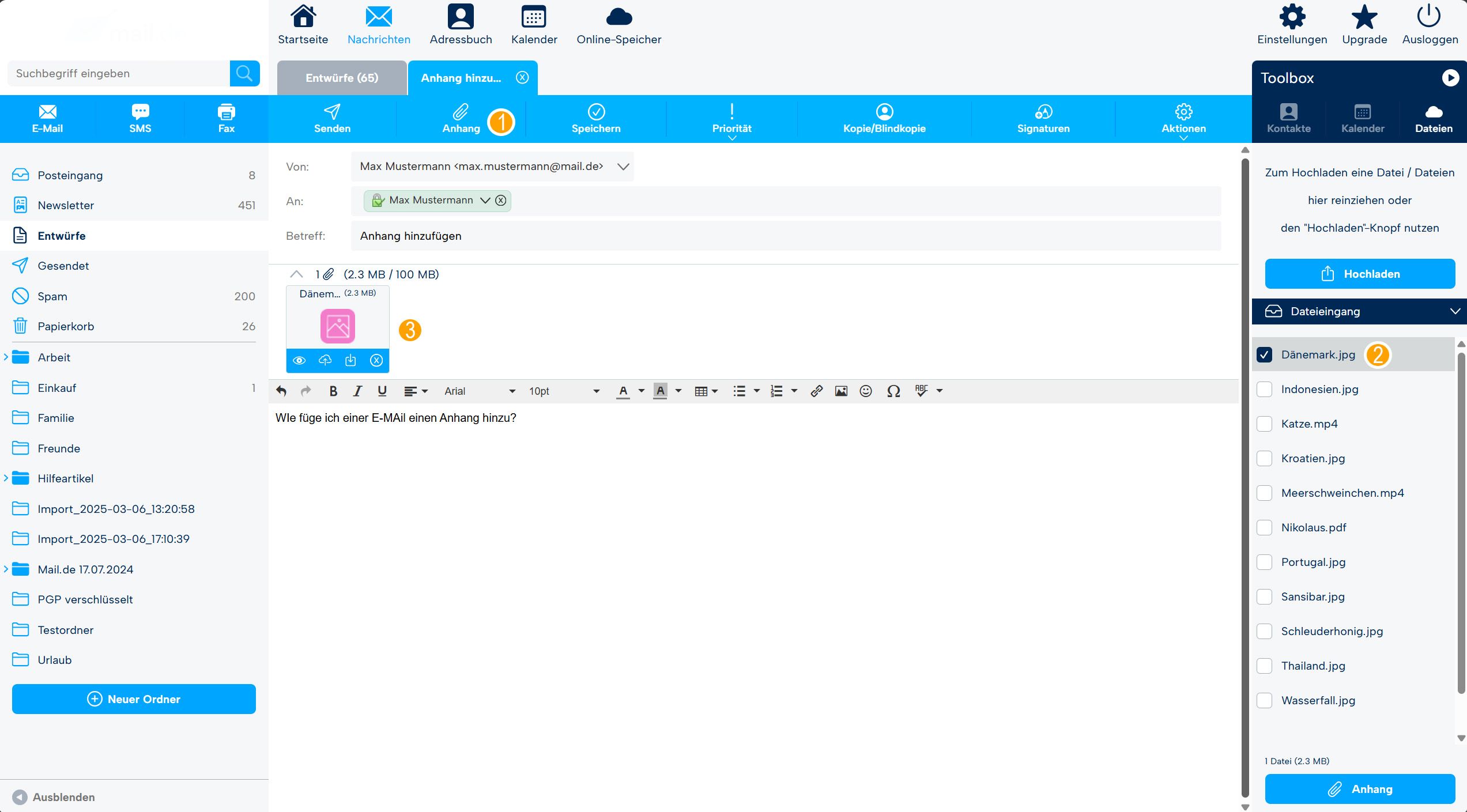Open the Papierkorb folder
The image size is (1467, 812).
pos(134,326)
